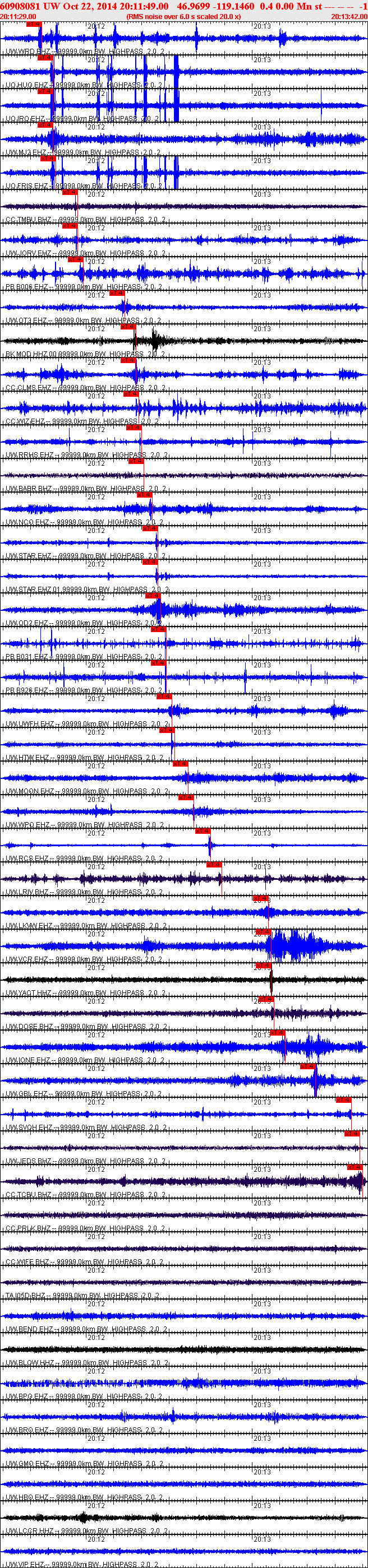Click the end time label 20:13:42.00
Screen dimensions: 368x1568
[349, 16]
